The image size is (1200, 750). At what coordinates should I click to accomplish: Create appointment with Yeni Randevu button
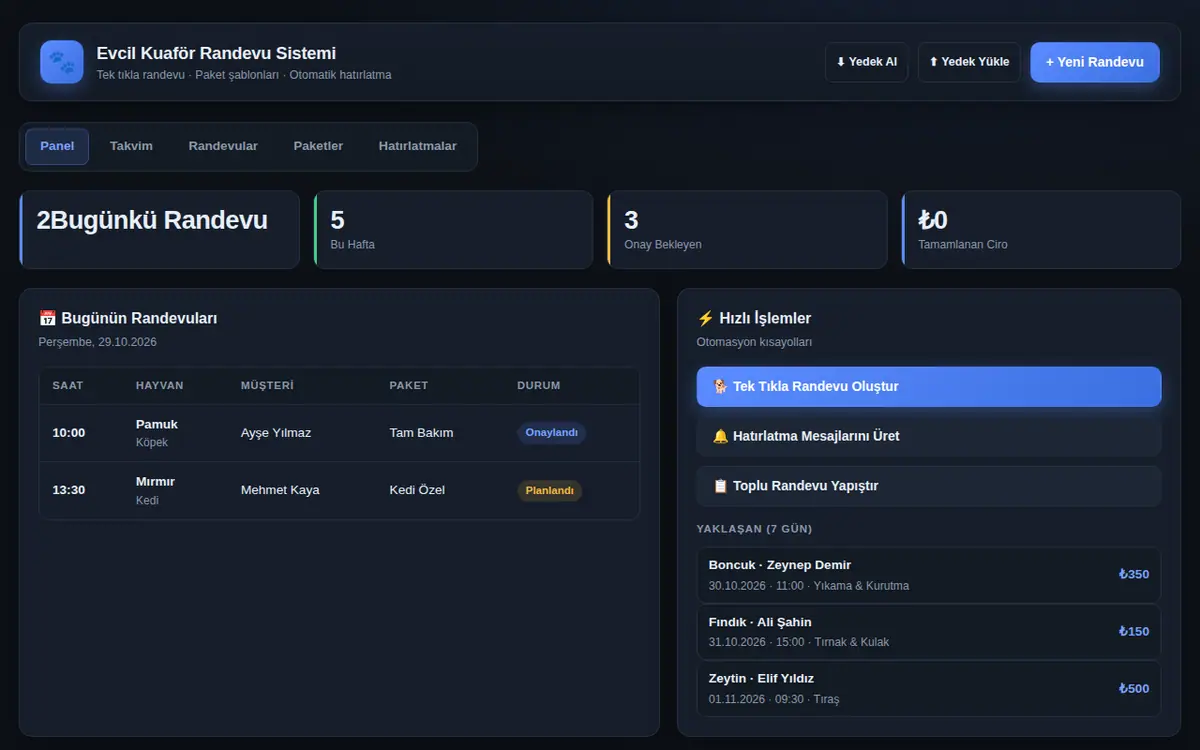(x=1095, y=62)
